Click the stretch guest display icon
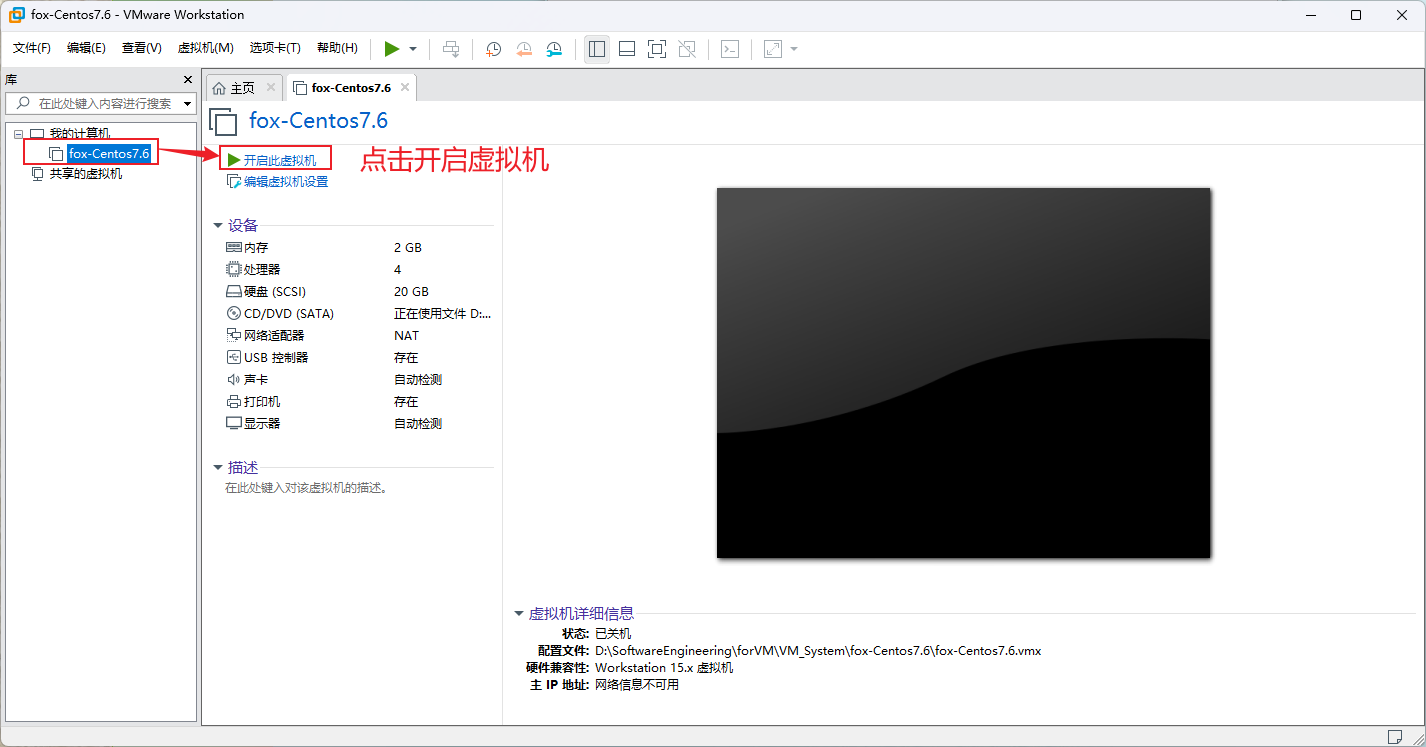The height and width of the screenshot is (747, 1426). tap(773, 49)
